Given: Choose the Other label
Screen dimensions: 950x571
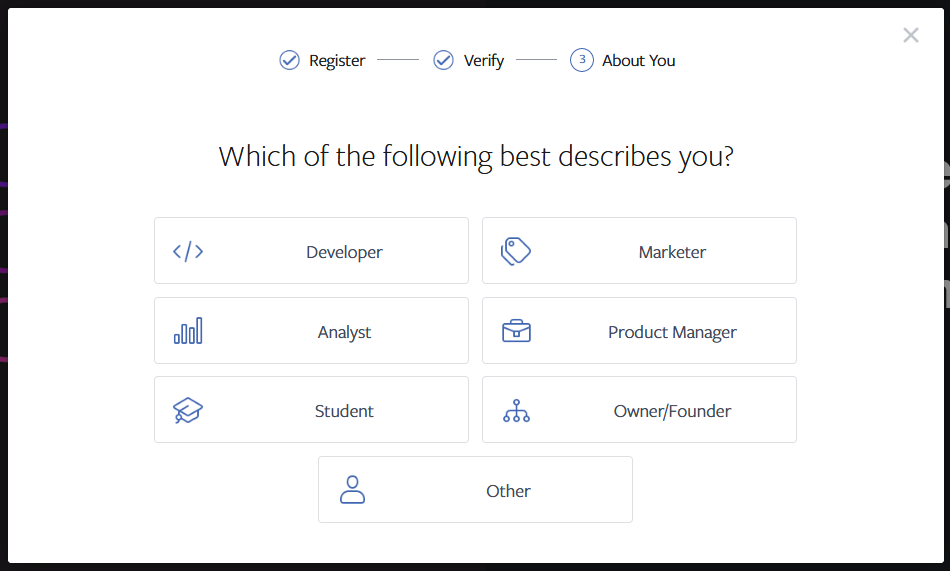Looking at the screenshot, I should click(508, 491).
